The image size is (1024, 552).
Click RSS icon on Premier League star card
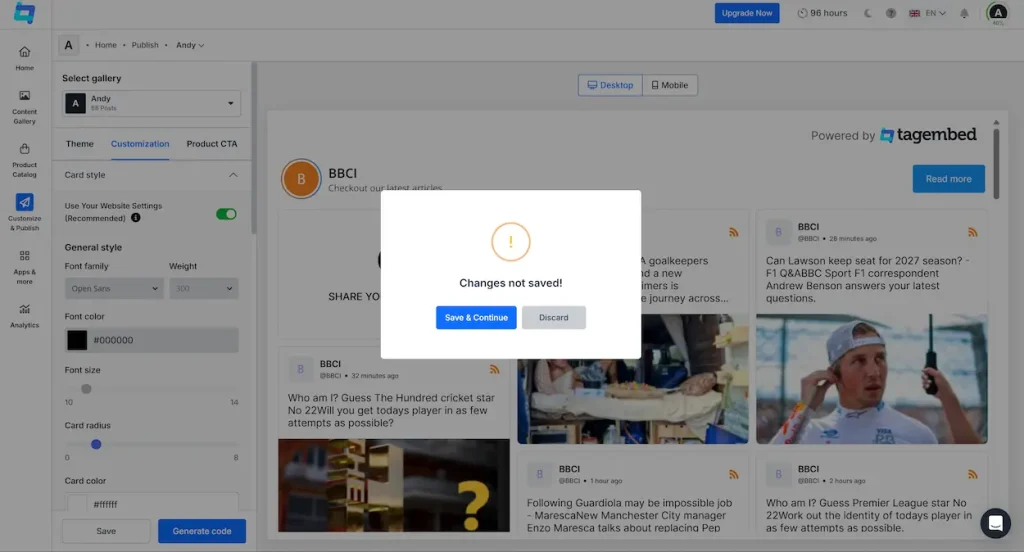point(972,474)
